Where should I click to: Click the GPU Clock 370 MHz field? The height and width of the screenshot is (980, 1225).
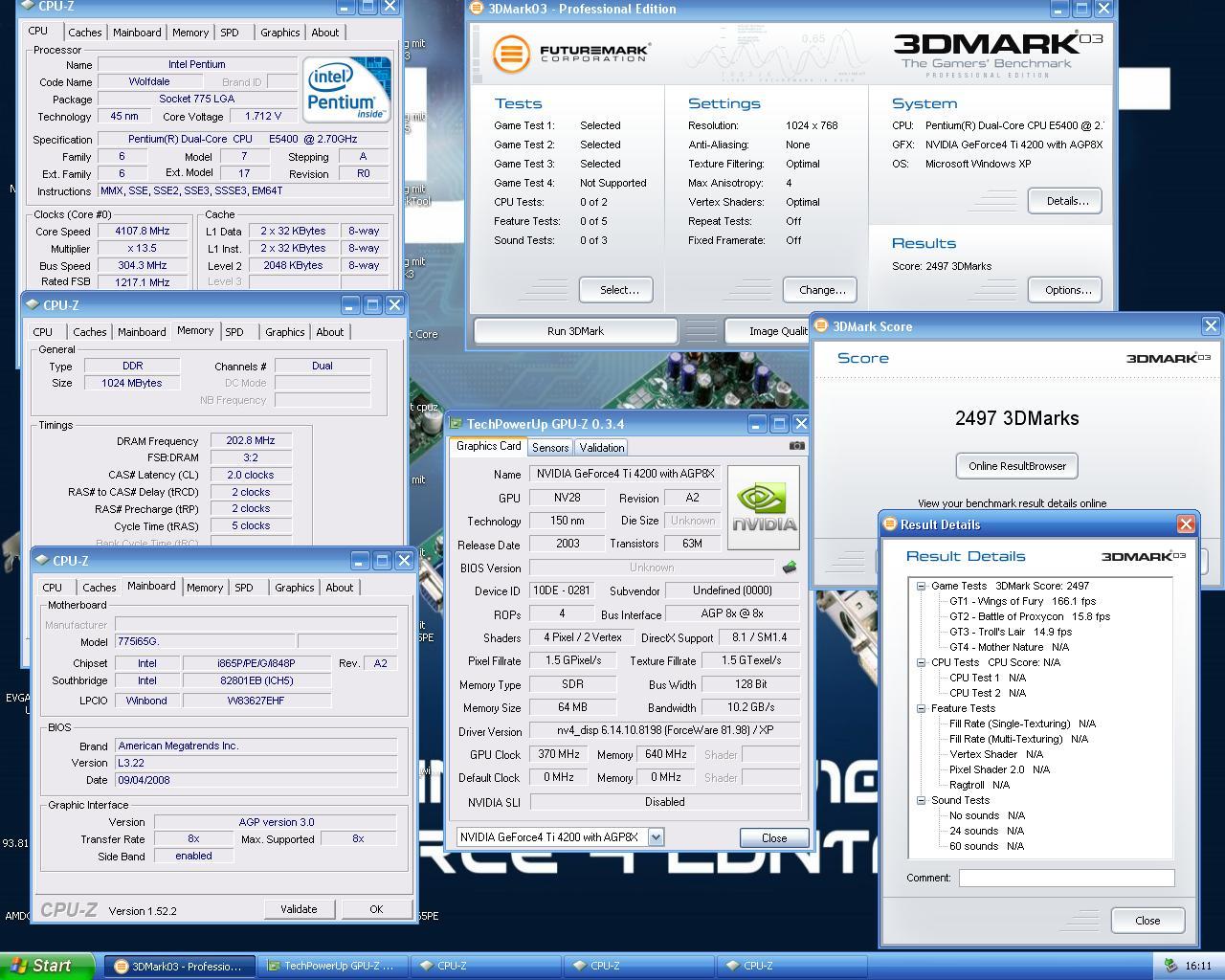pyautogui.click(x=559, y=754)
